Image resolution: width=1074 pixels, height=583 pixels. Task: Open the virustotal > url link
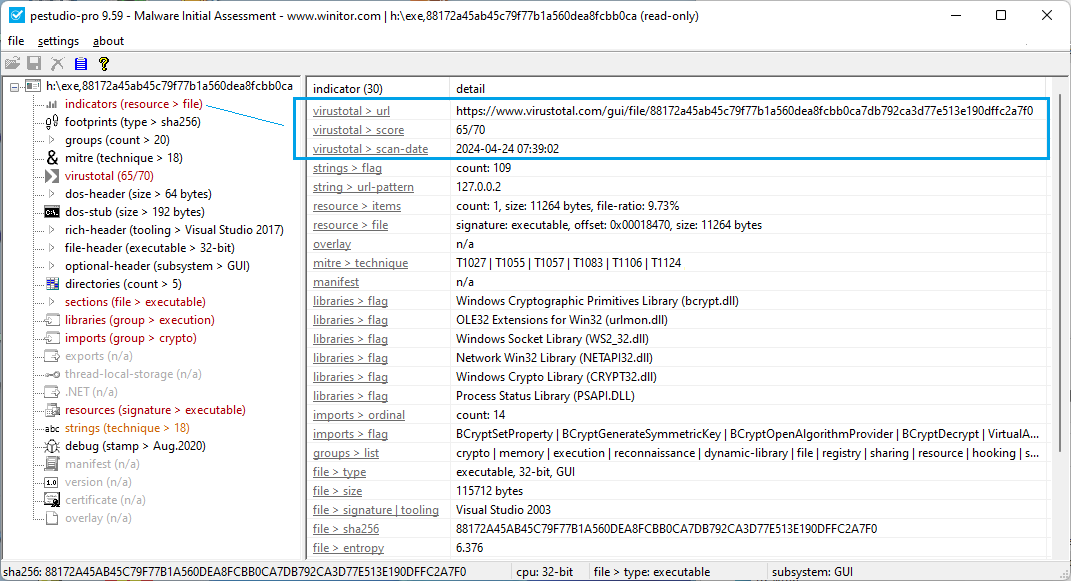point(357,111)
